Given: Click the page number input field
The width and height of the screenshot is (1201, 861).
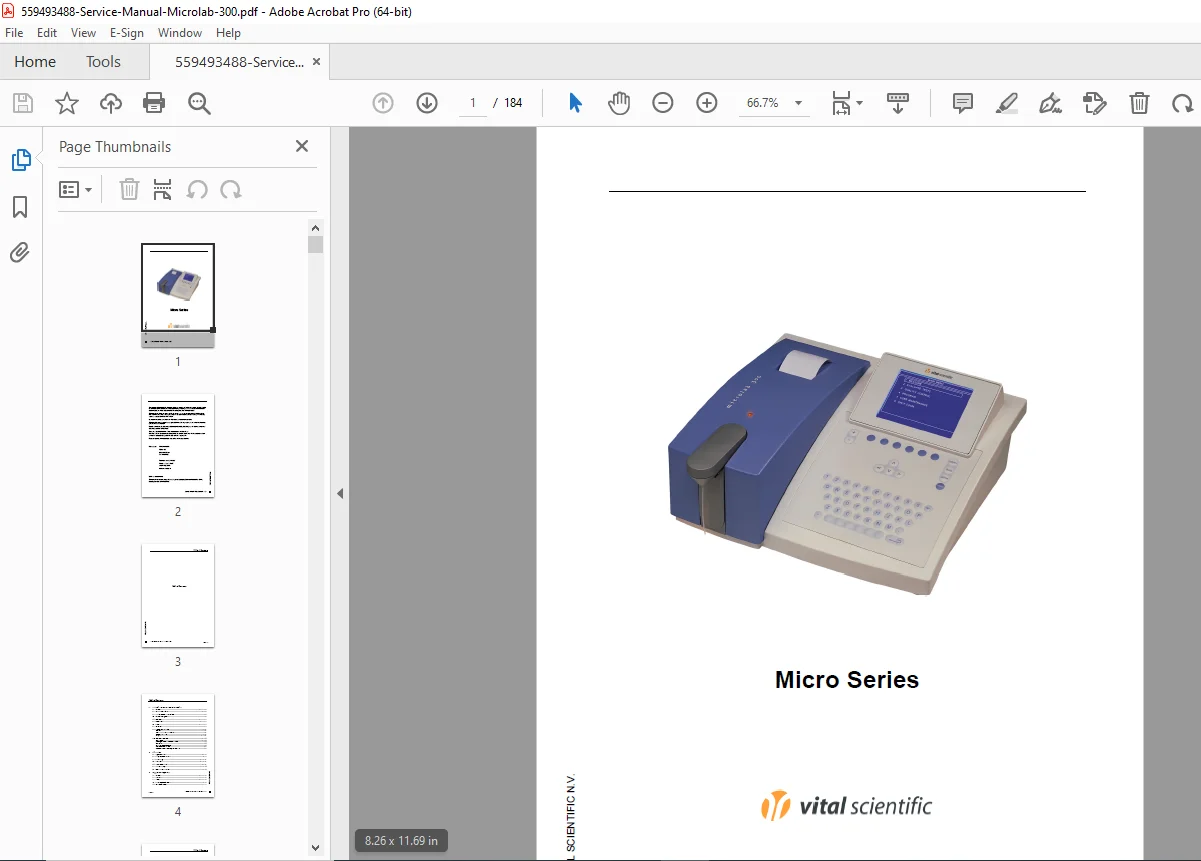Looking at the screenshot, I should point(473,103).
